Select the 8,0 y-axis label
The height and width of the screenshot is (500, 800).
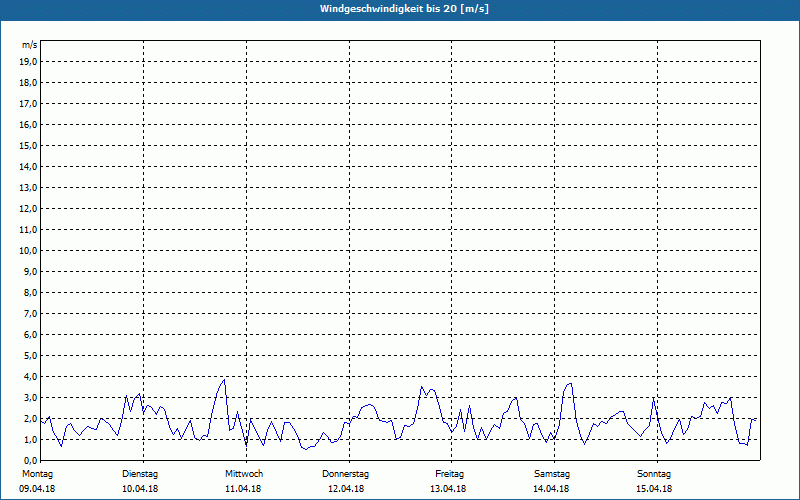pyautogui.click(x=30, y=292)
